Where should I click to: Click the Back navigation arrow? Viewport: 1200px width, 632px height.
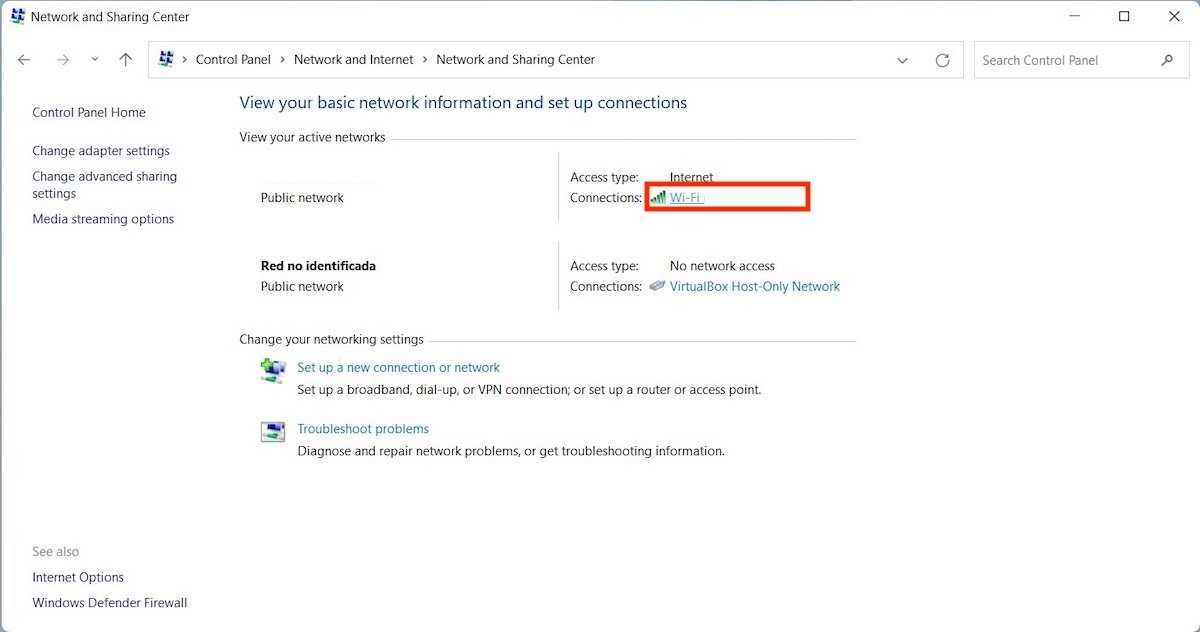pos(24,60)
